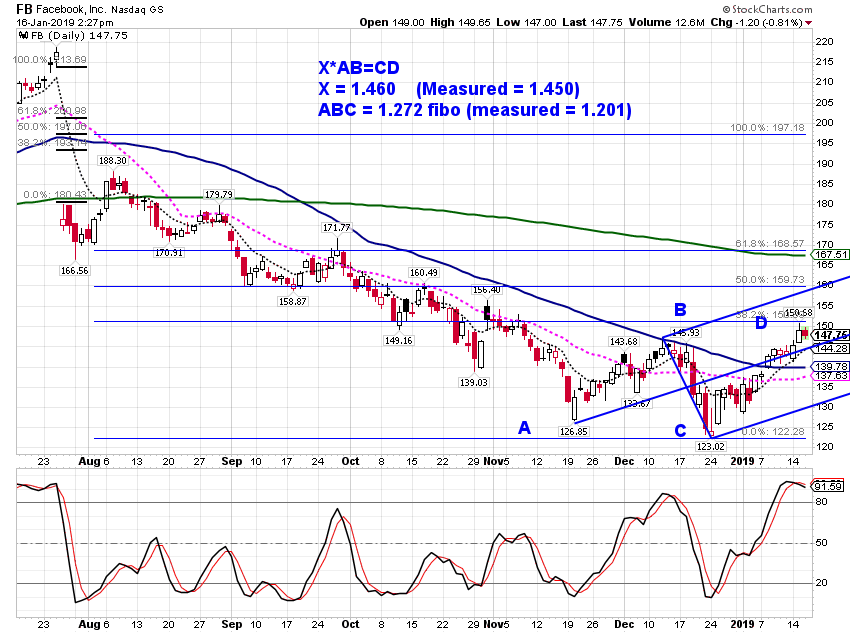The height and width of the screenshot is (633, 850).
Task: Click the 137.63 magenta moving average tag
Action: [830, 376]
